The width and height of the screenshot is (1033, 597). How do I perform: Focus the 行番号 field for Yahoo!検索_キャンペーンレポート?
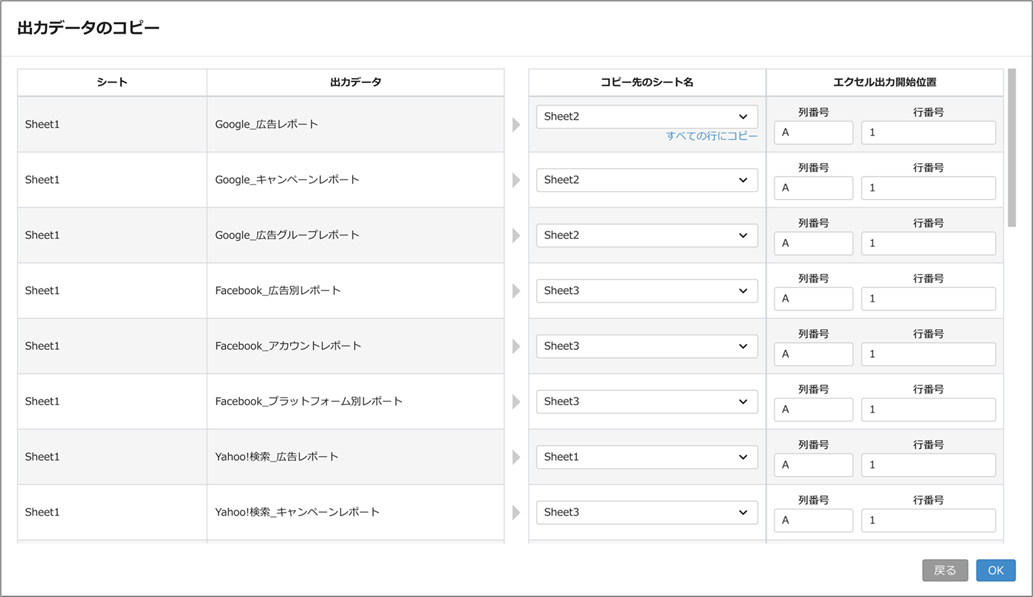pyautogui.click(x=928, y=520)
